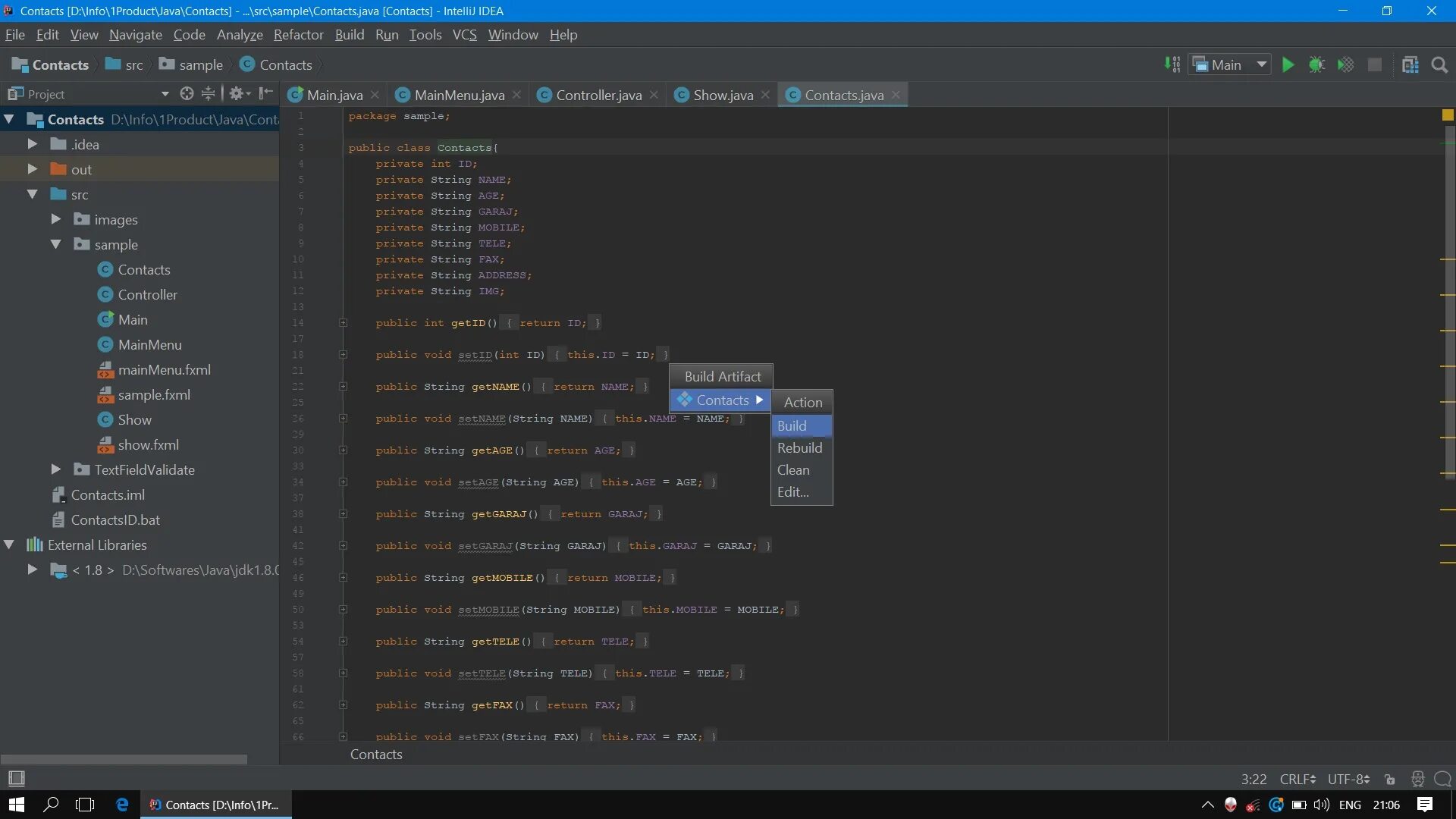
Task: Click the Make Project build icon
Action: (1172, 65)
